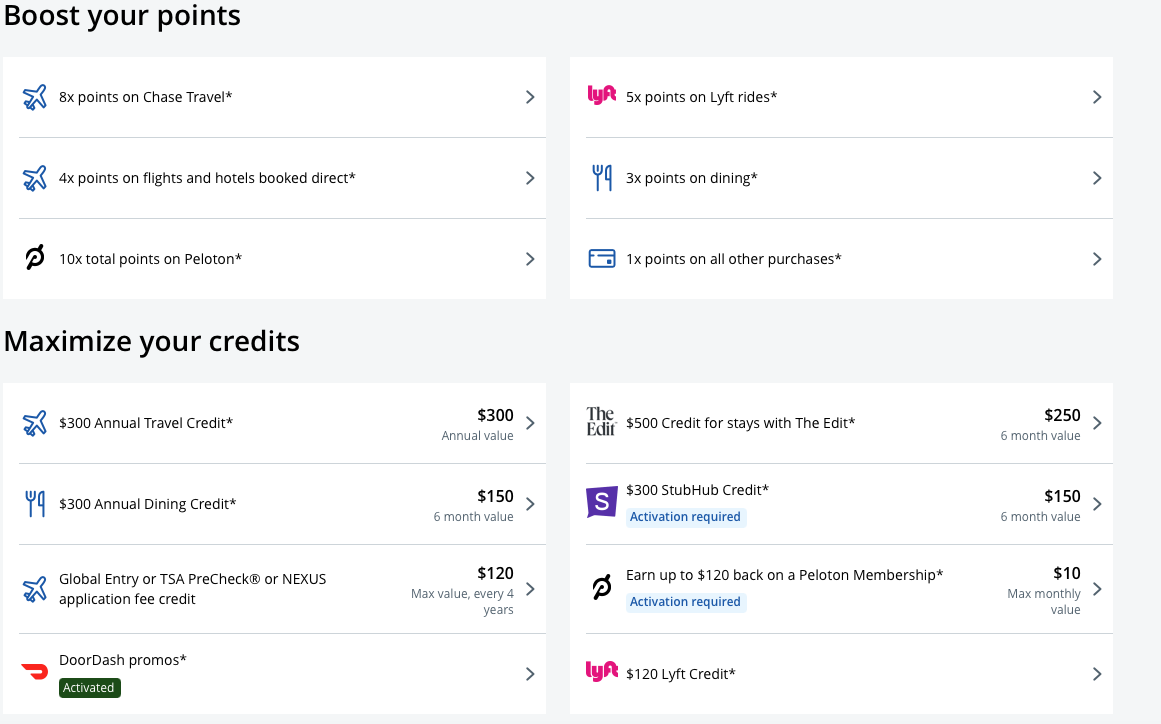Expand the 8x points on Chase Travel chevron

point(530,97)
